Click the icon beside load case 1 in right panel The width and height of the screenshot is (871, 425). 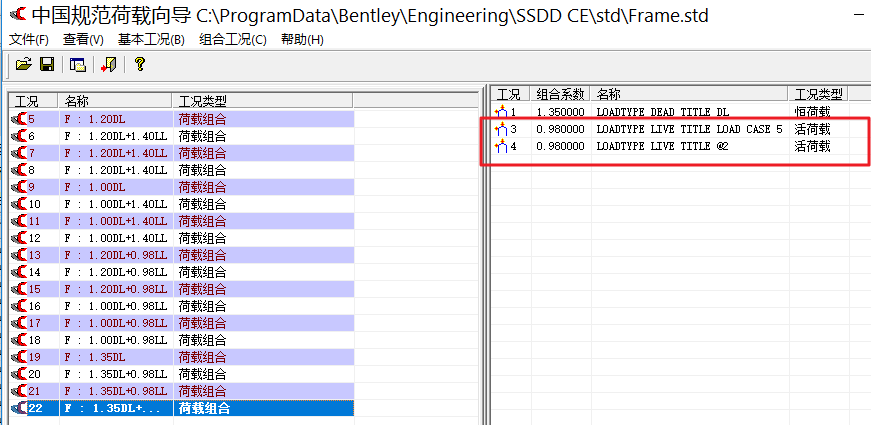(502, 113)
